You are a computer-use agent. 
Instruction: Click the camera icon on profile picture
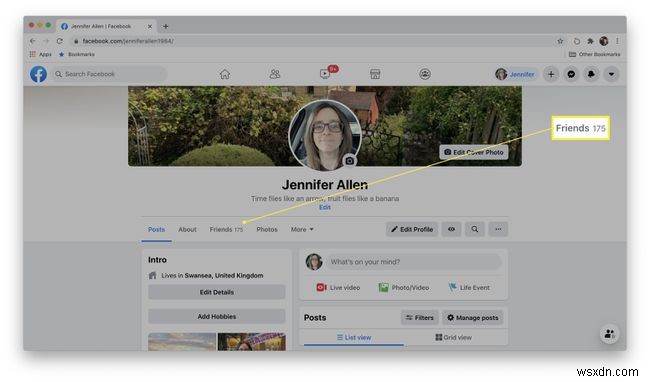[x=349, y=160]
